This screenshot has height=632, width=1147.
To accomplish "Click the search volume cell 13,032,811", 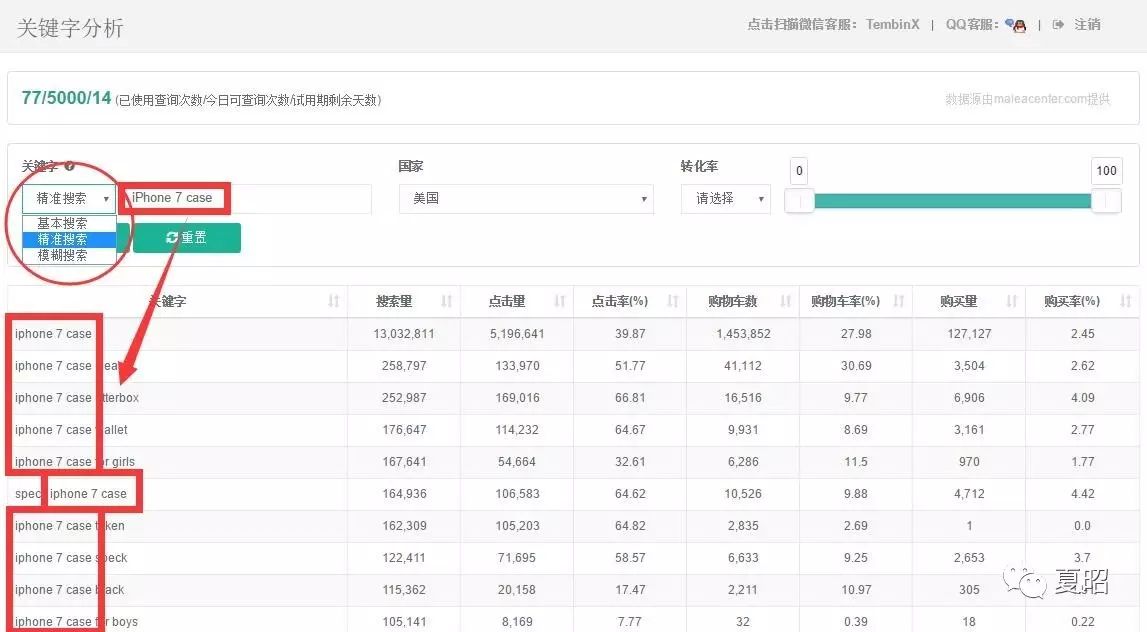I will (x=404, y=334).
